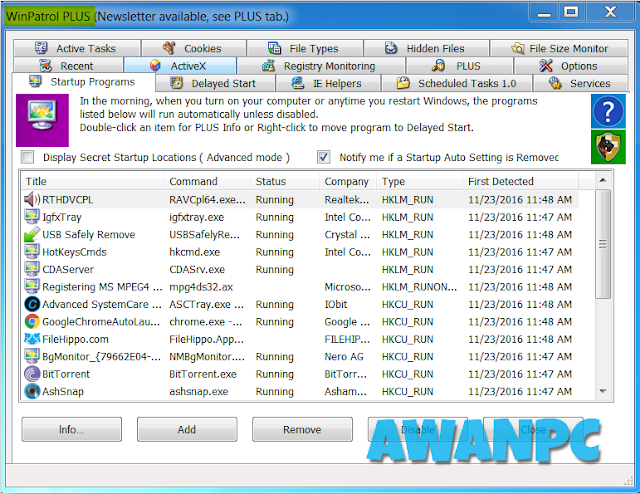Click the icon beside Registering MS MPEG4

pos(32,287)
